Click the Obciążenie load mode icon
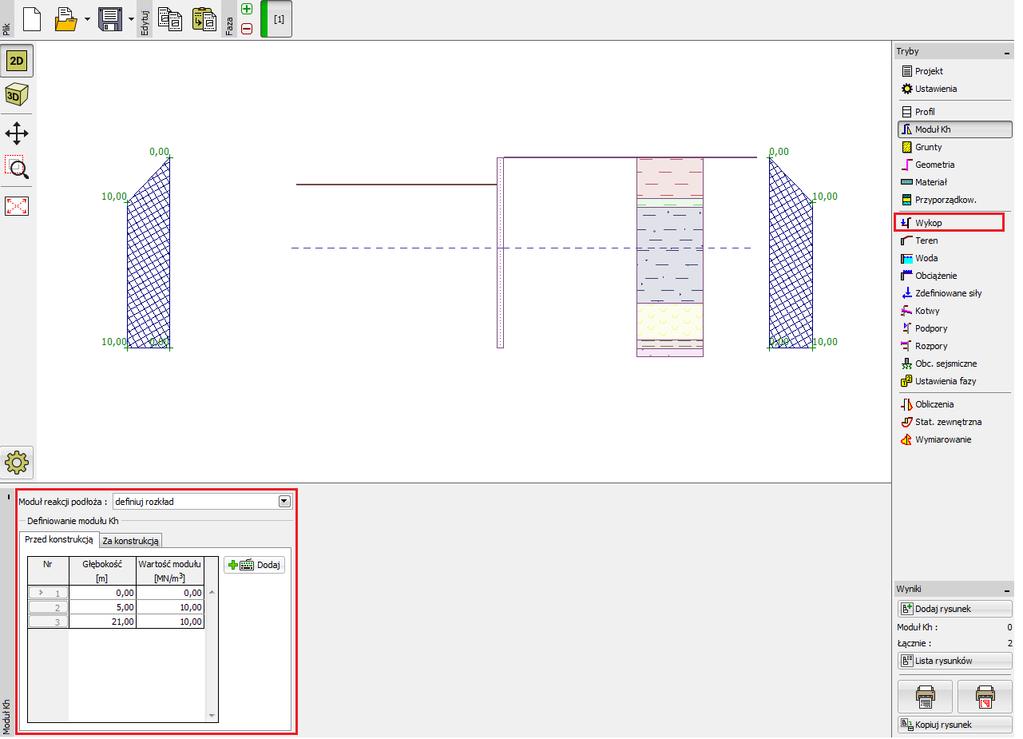This screenshot has height=739, width=1023. click(x=907, y=276)
